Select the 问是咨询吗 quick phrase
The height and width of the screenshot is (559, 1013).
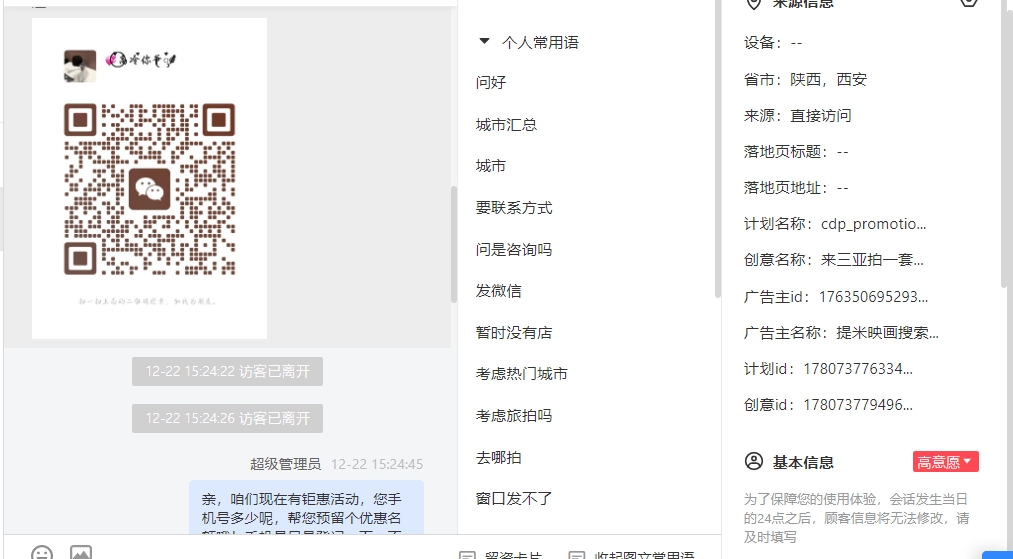click(x=514, y=249)
